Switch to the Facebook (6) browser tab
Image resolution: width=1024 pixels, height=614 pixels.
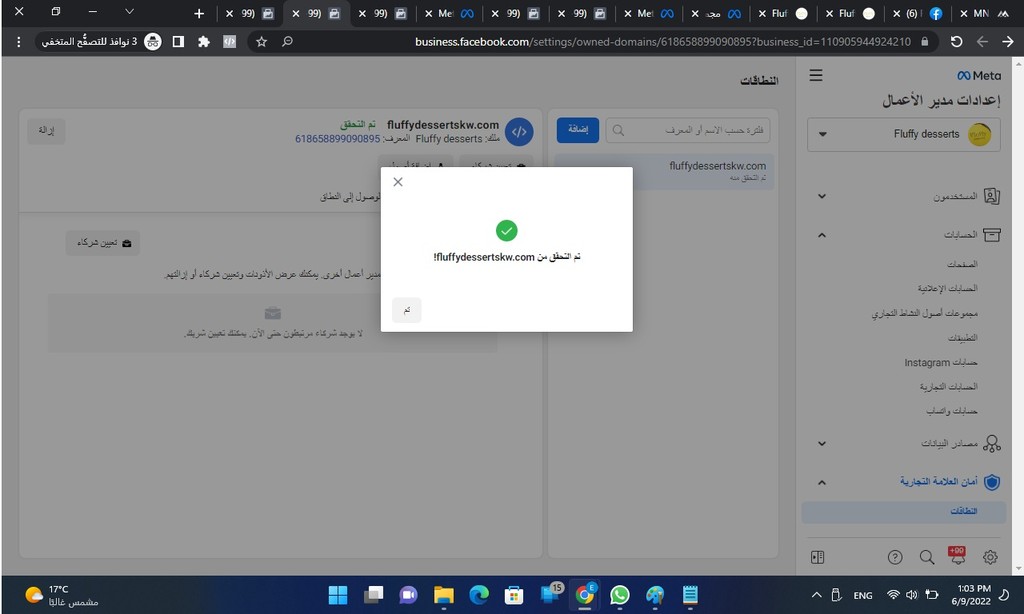tap(918, 13)
